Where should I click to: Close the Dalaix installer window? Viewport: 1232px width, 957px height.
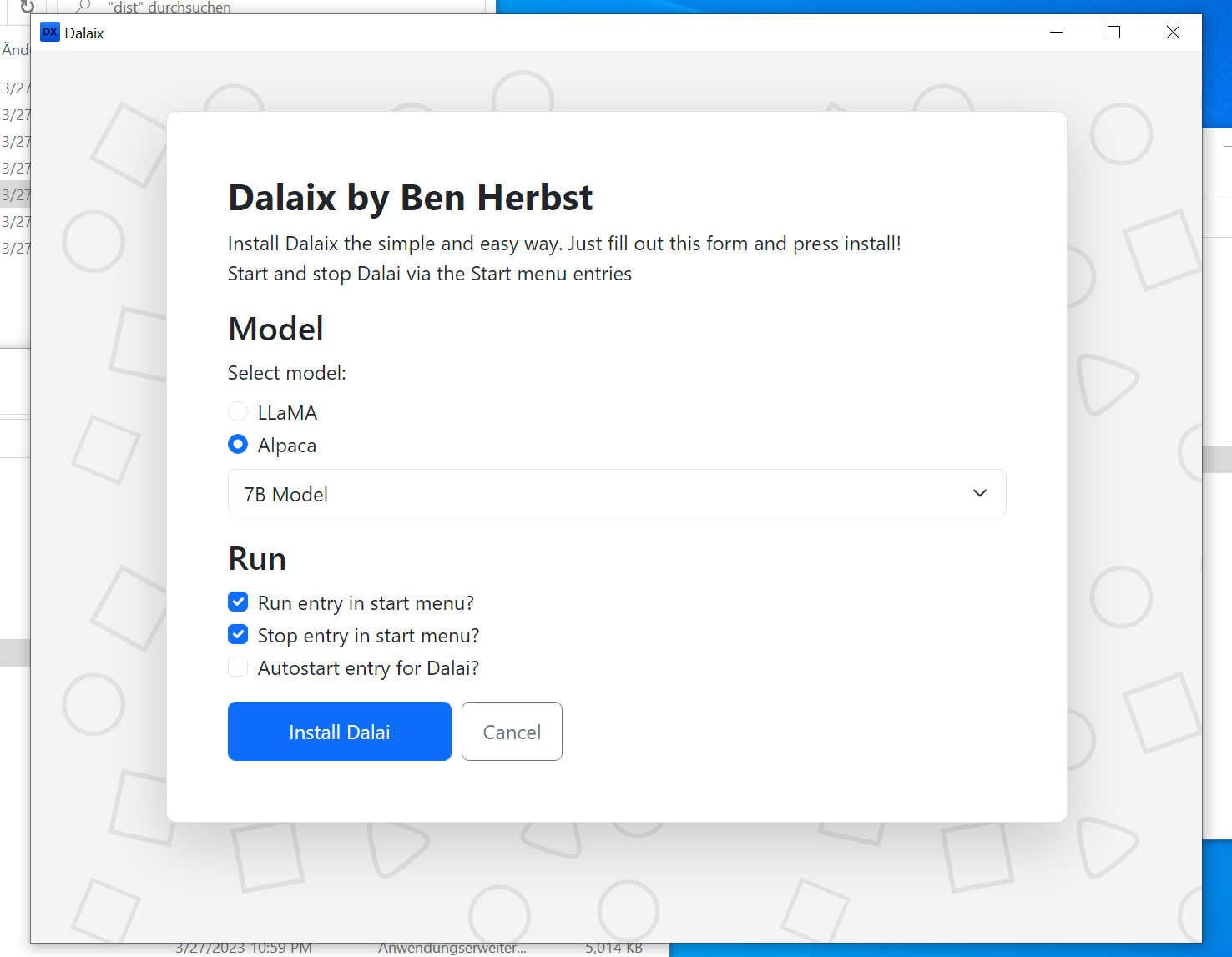click(x=1173, y=33)
